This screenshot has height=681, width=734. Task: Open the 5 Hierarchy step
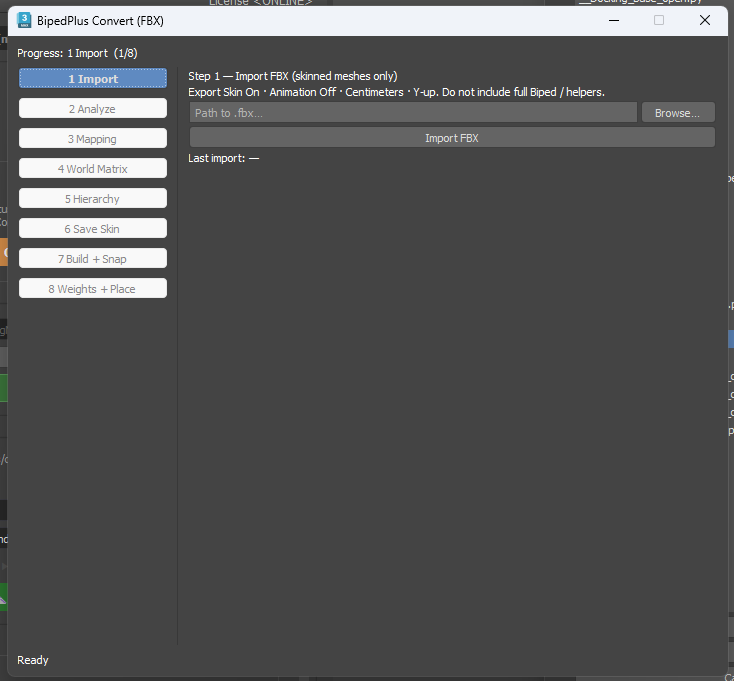[x=93, y=198]
